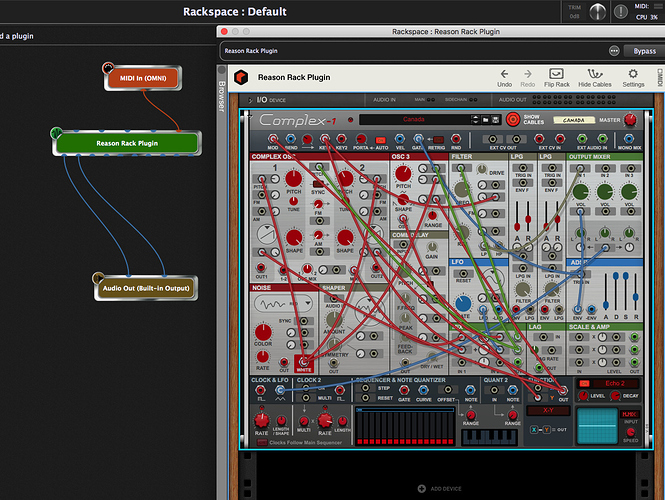
Task: Open the vertical Browser tab
Action: tap(221, 97)
